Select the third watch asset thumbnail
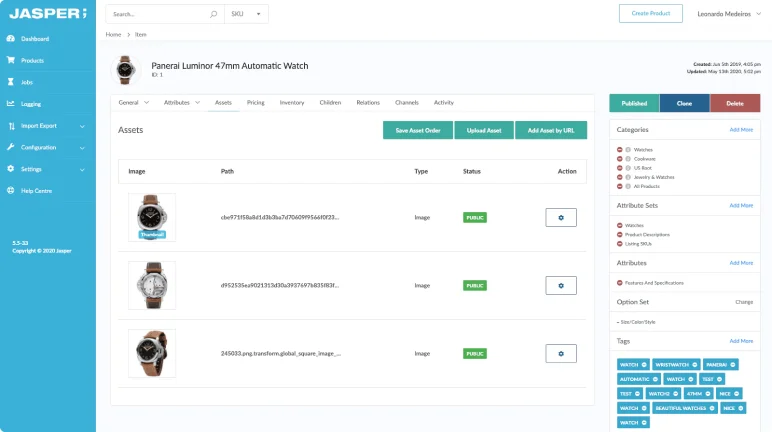The height and width of the screenshot is (432, 772). [x=152, y=354]
